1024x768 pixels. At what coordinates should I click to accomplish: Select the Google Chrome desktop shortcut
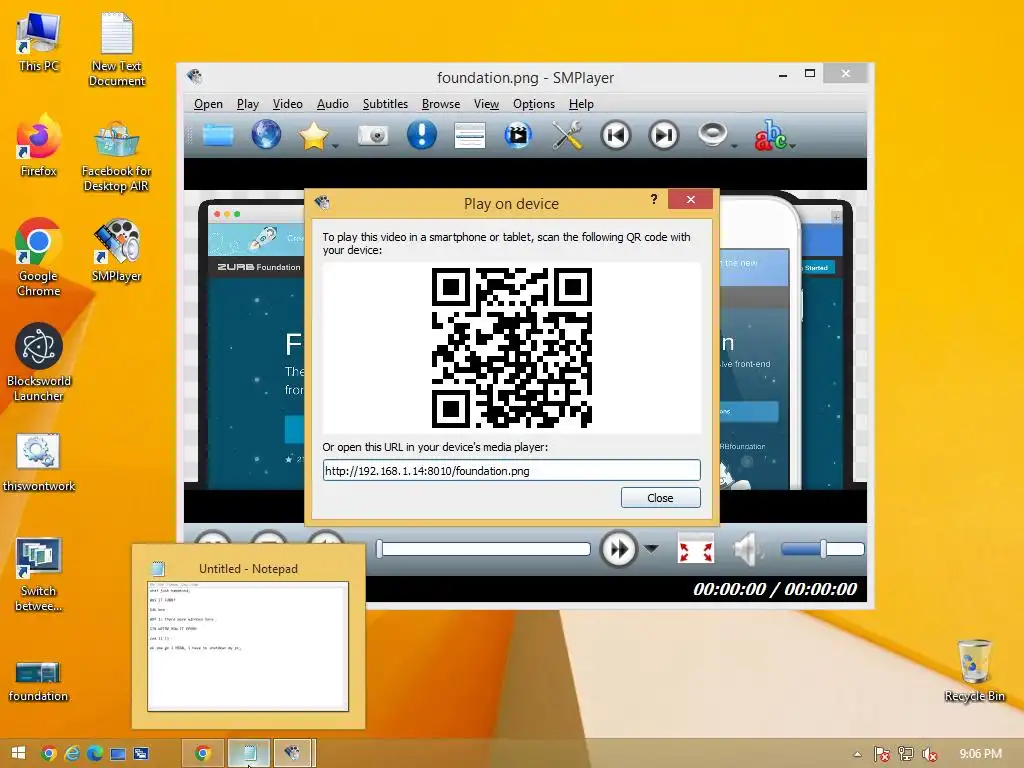39,257
